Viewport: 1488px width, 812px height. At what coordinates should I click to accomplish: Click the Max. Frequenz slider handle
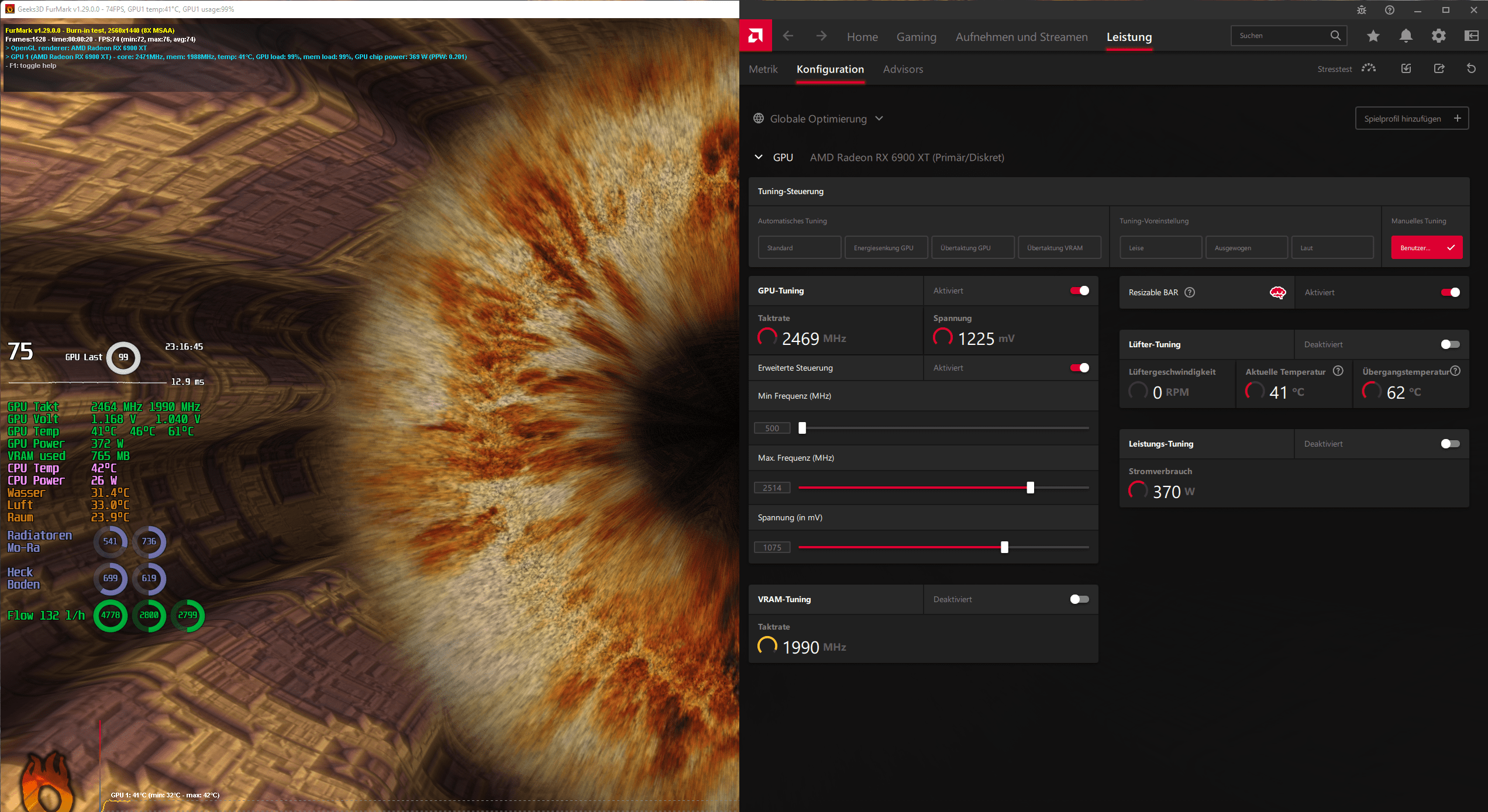[1030, 488]
